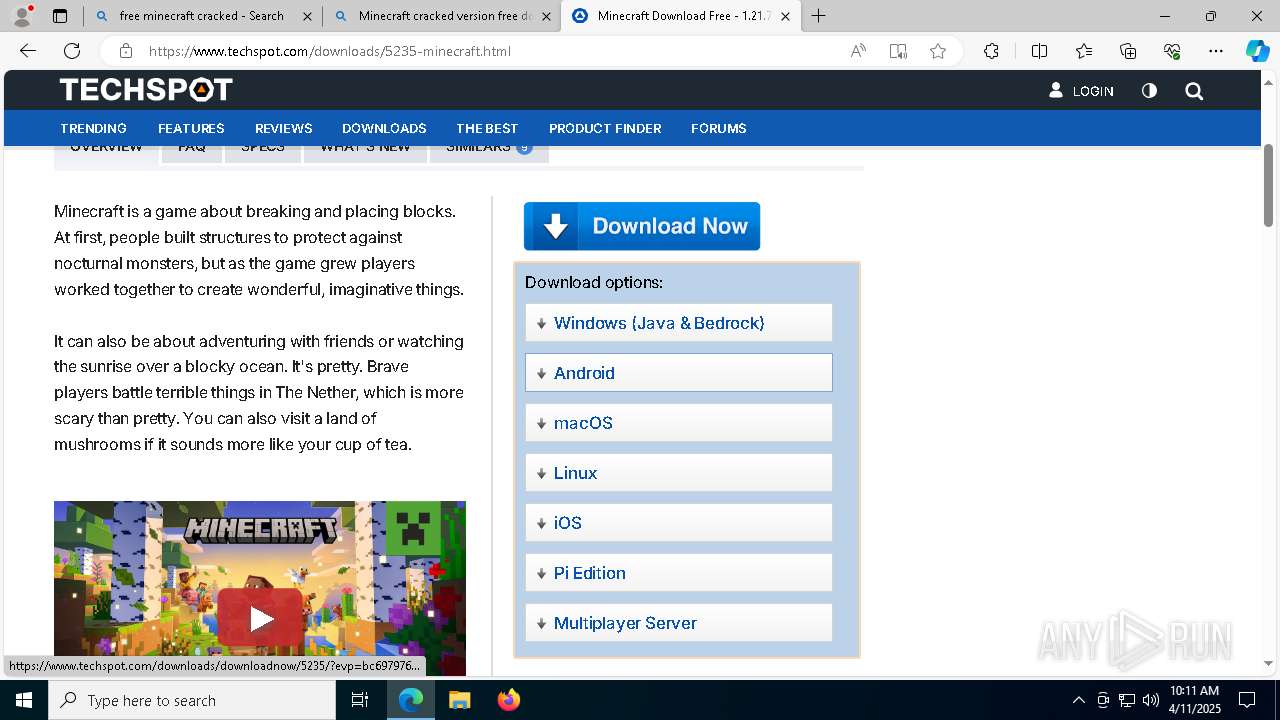1280x720 pixels.
Task: Click the Split screen icon
Action: point(1039,51)
